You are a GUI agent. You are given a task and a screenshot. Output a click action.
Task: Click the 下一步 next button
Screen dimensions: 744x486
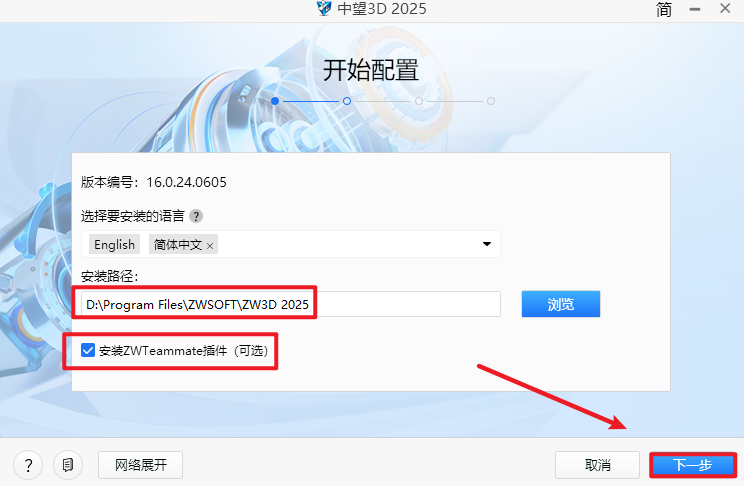coord(693,465)
